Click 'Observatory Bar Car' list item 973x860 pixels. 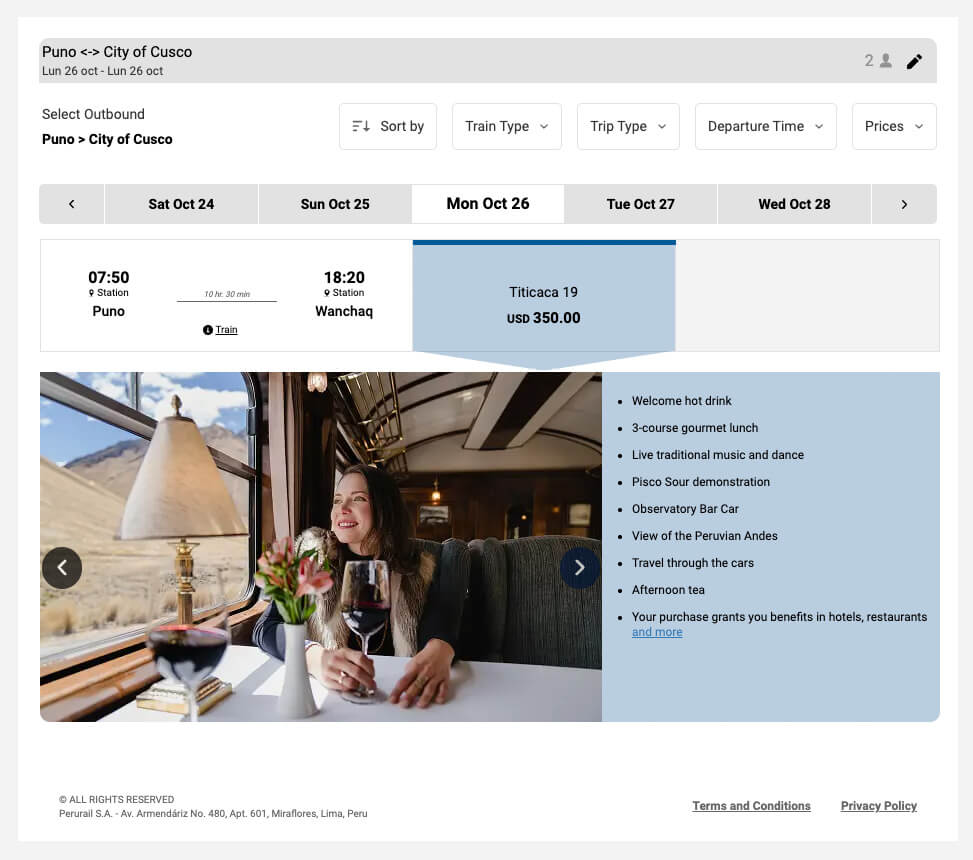tap(685, 509)
